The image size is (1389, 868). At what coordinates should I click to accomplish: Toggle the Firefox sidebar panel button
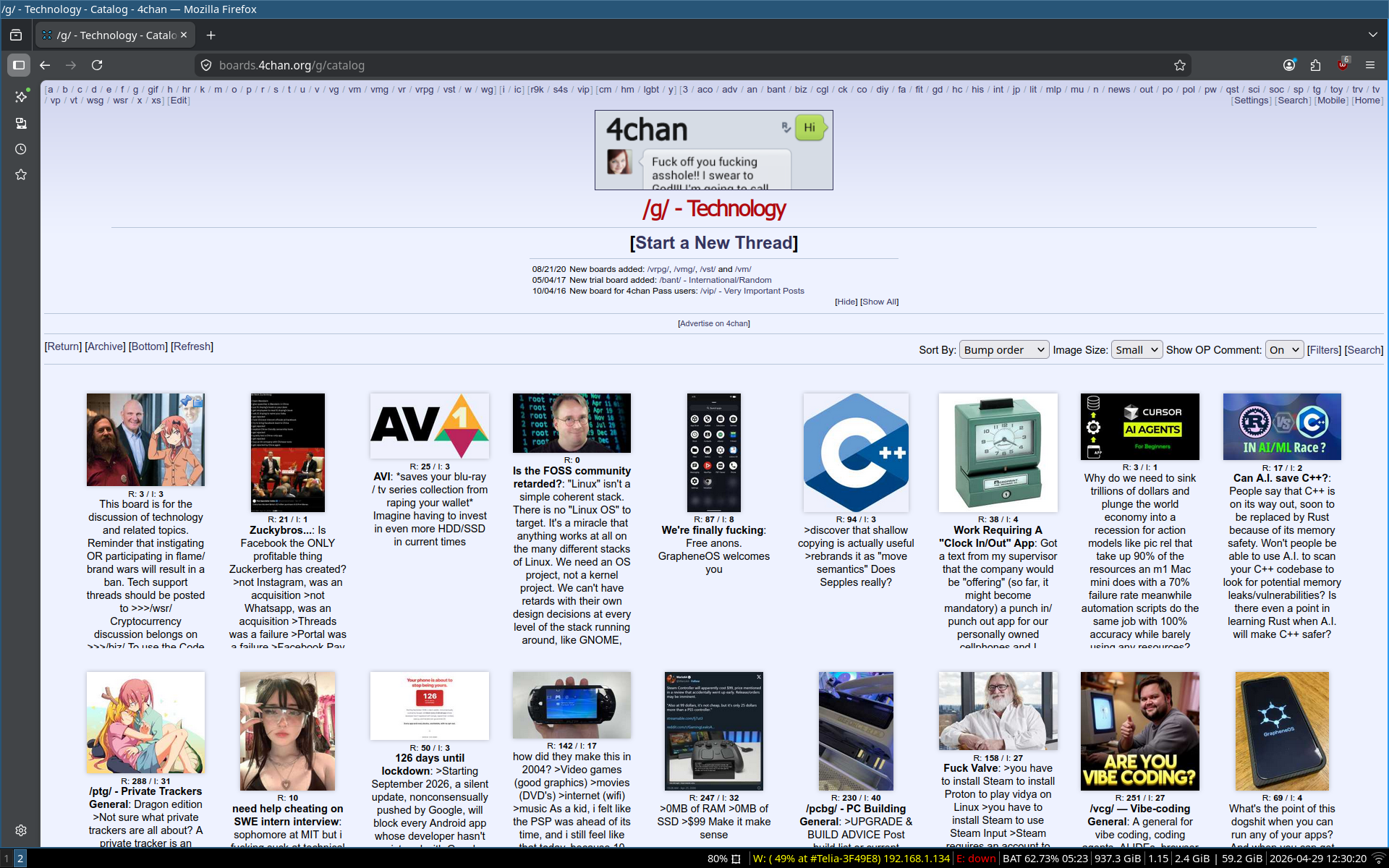(x=19, y=65)
